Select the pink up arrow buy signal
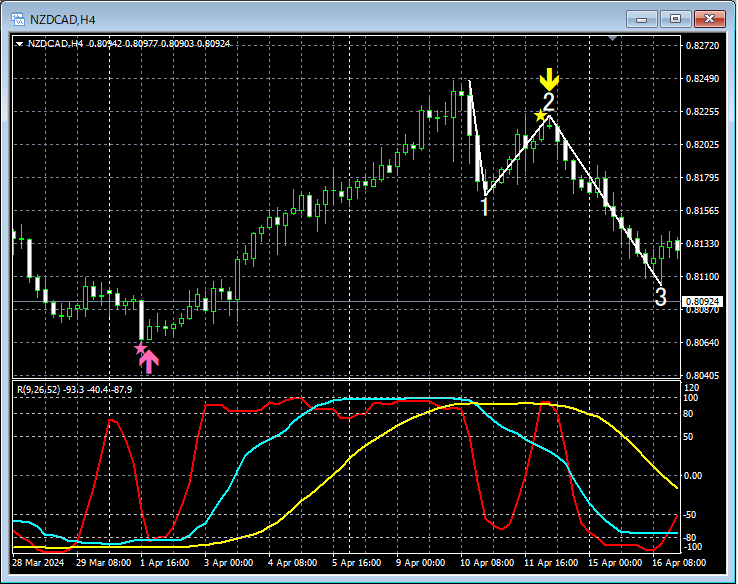The width and height of the screenshot is (738, 584). pyautogui.click(x=149, y=363)
